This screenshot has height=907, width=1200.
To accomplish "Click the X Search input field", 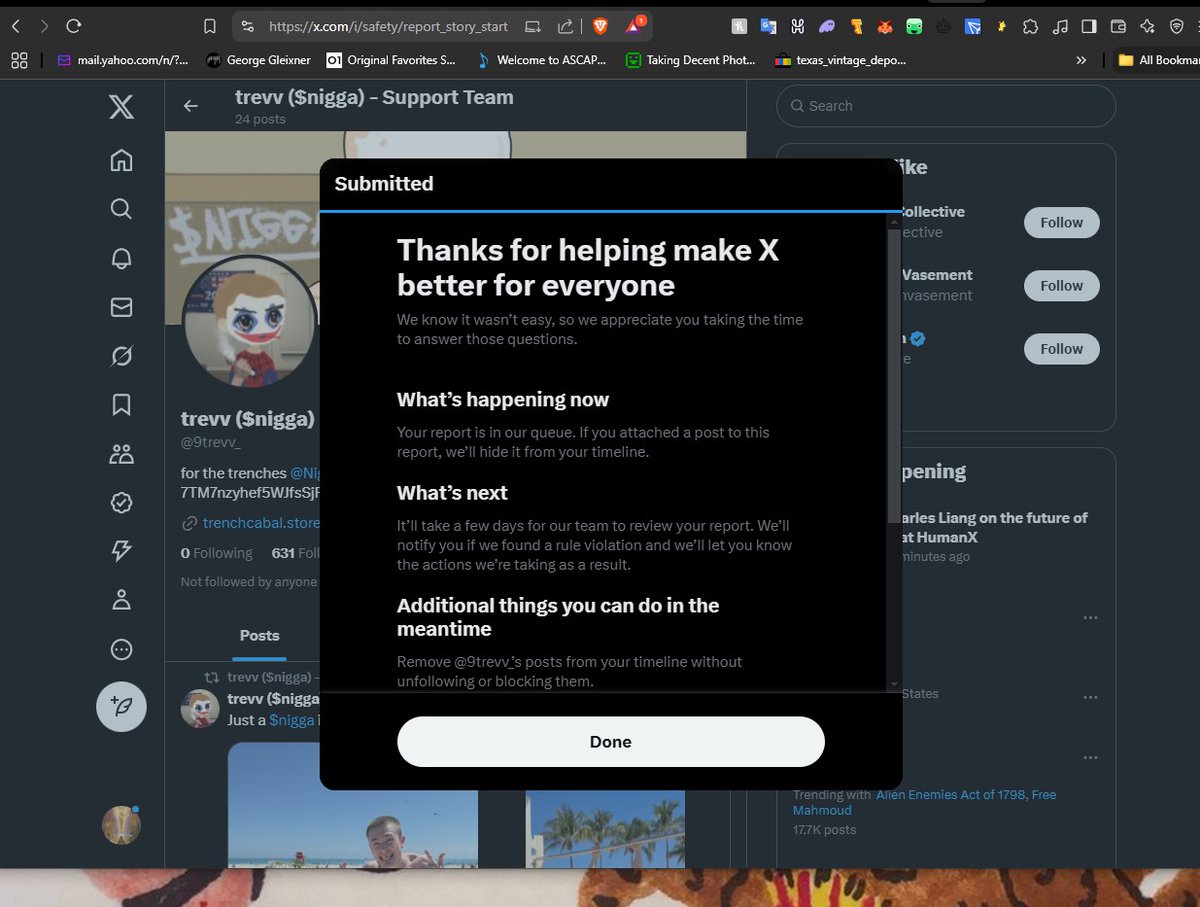I will (946, 106).
